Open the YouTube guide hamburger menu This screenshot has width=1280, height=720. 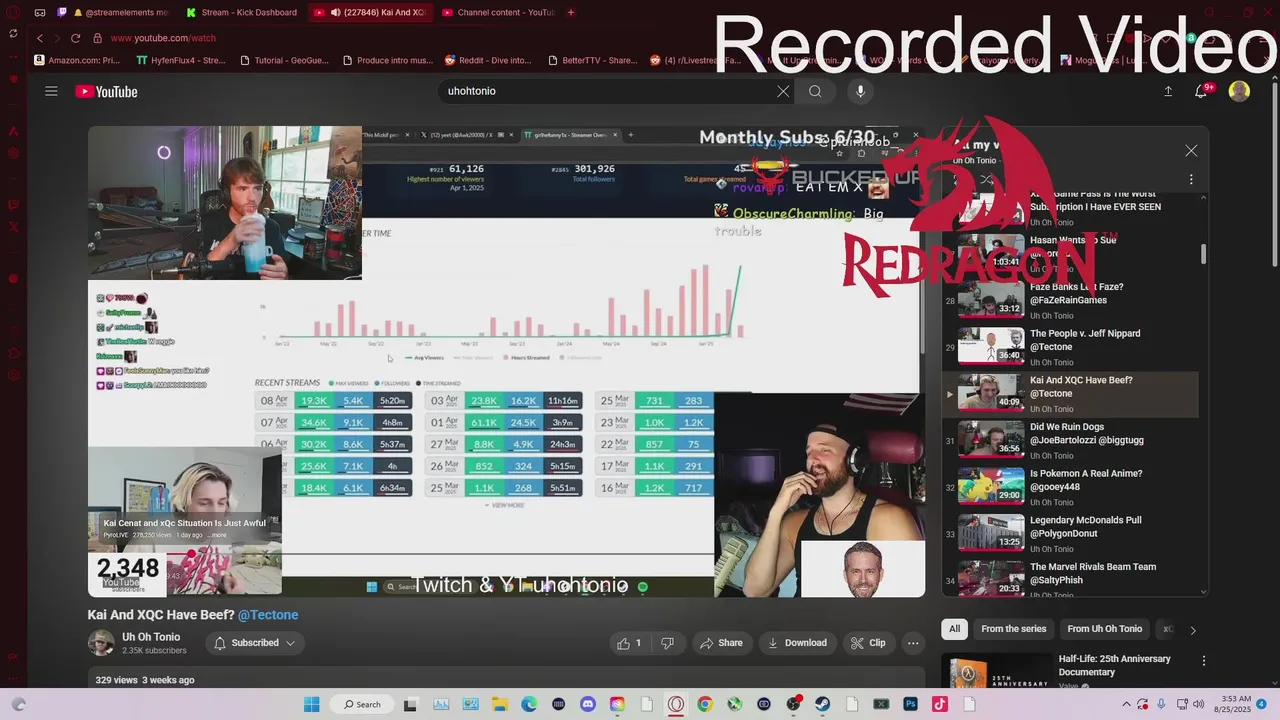[51, 91]
